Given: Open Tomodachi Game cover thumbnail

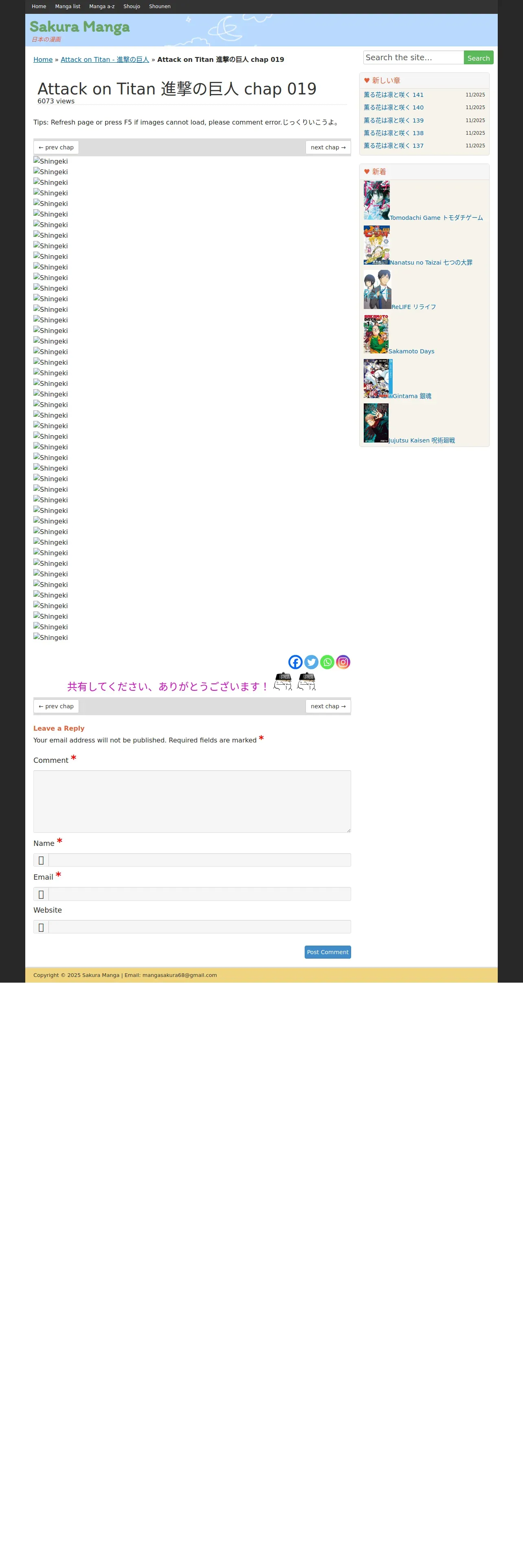Looking at the screenshot, I should click(376, 200).
